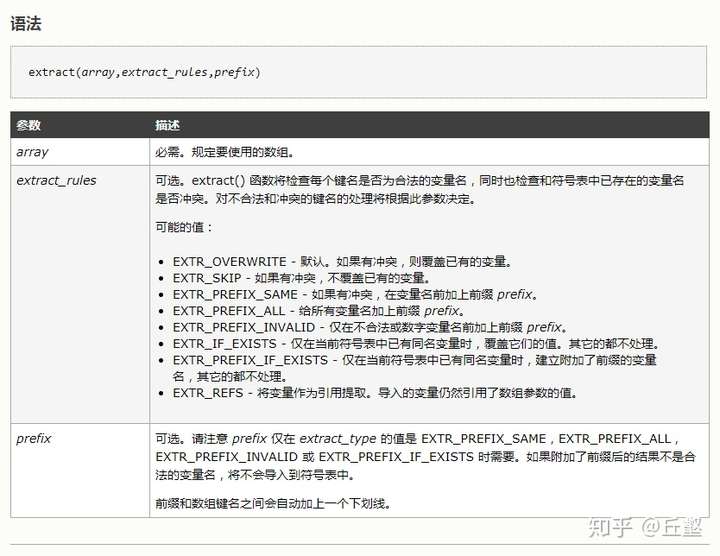720x556 pixels.
Task: Select the 语法 heading text
Action: click(x=26, y=24)
